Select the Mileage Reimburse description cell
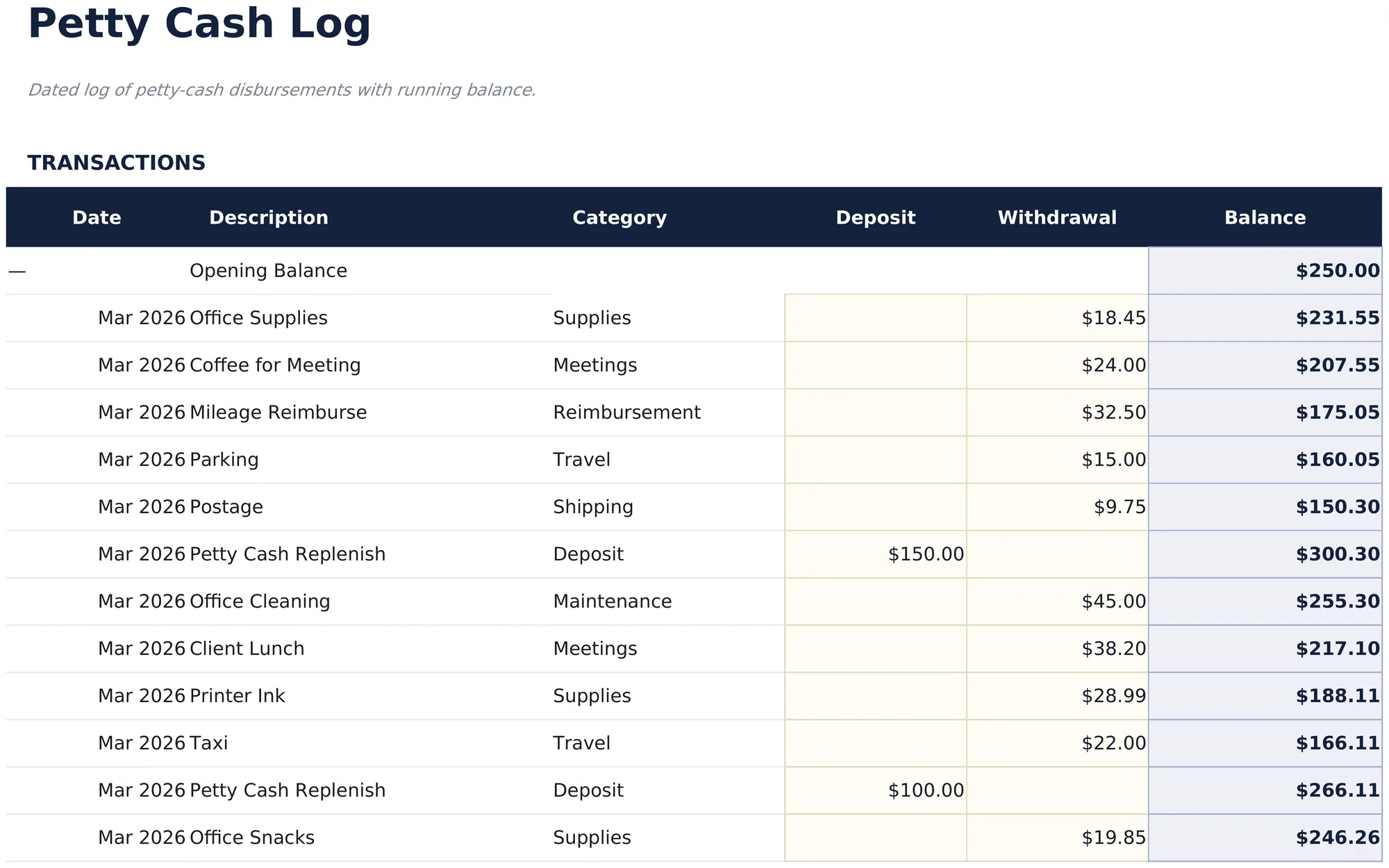The height and width of the screenshot is (868, 1389). (369, 412)
